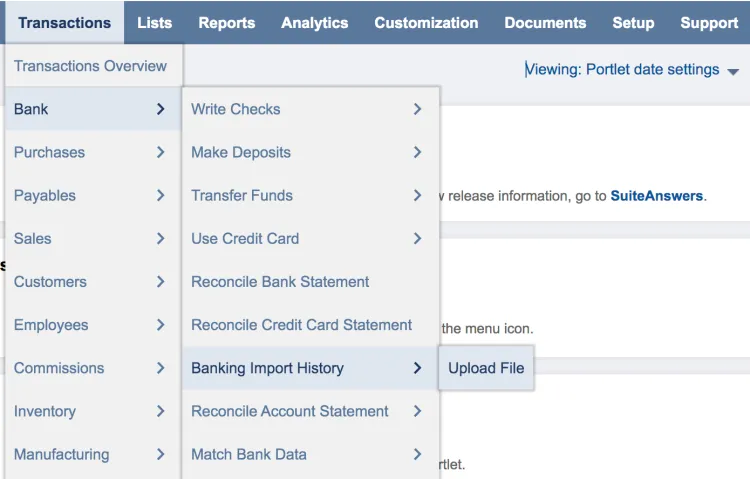
Task: Expand submenu chevron next to Commissions
Action: pos(161,368)
